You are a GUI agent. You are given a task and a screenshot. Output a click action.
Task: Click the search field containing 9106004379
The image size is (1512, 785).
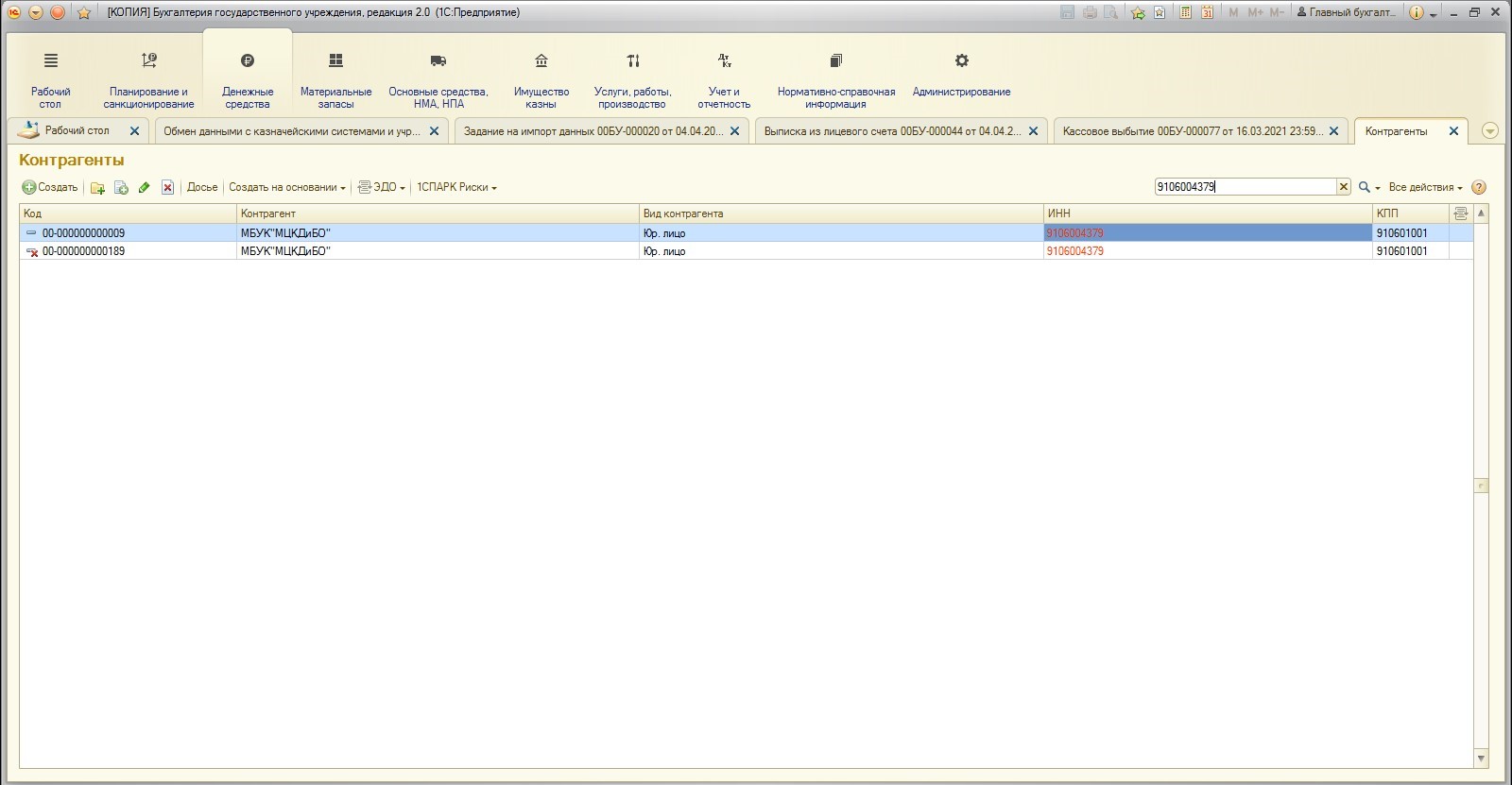[1244, 187]
